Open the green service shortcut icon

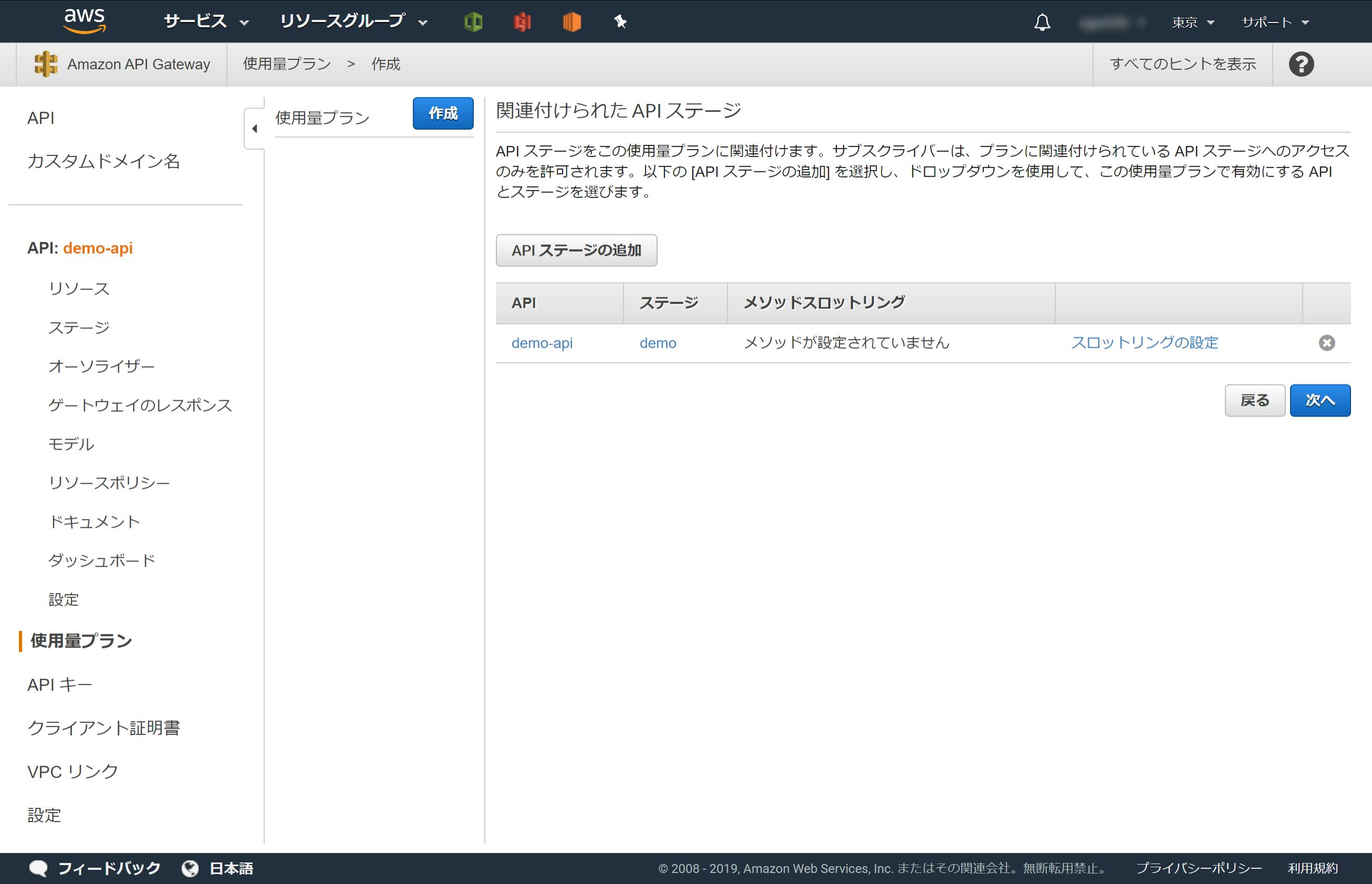[473, 22]
